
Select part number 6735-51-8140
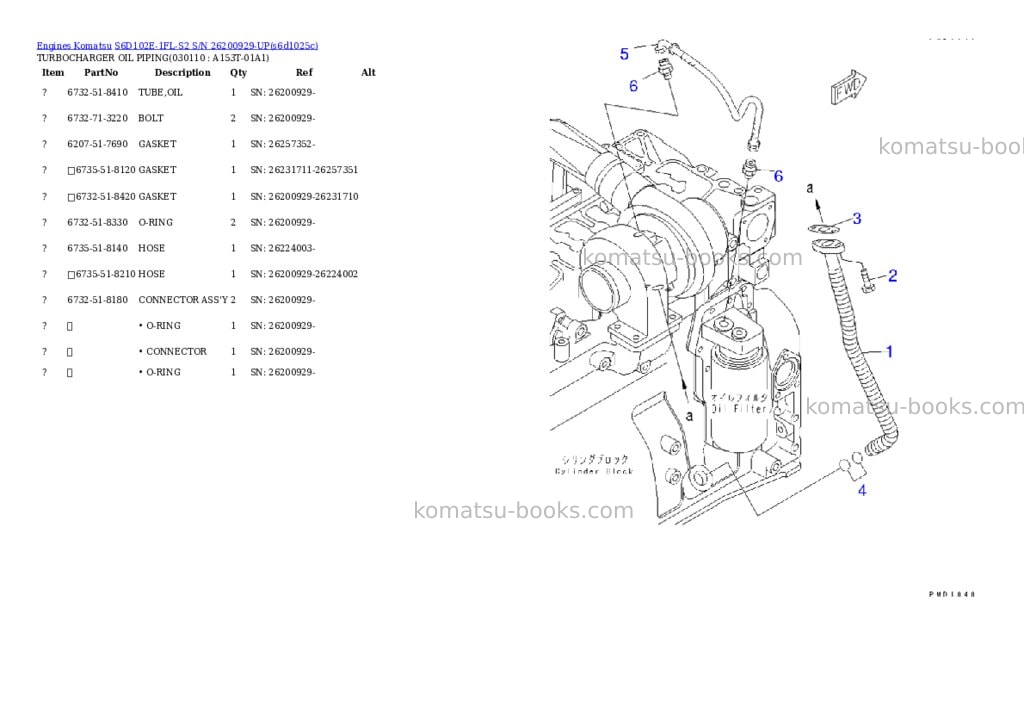97,248
